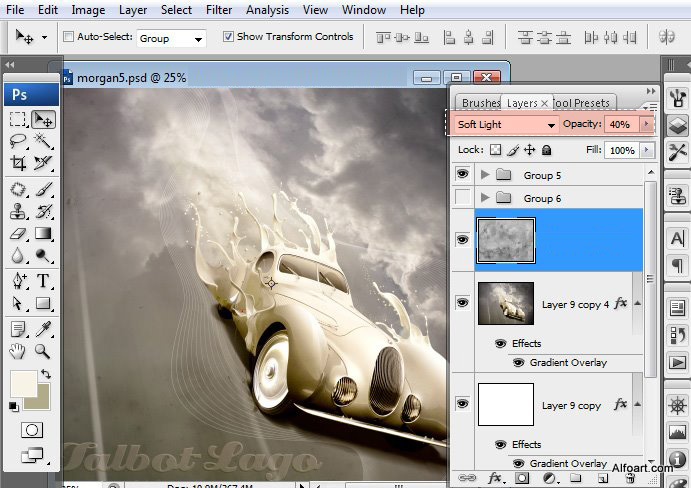This screenshot has height=488, width=691.
Task: Open the Move tool preset picker arrow
Action: click(x=44, y=37)
